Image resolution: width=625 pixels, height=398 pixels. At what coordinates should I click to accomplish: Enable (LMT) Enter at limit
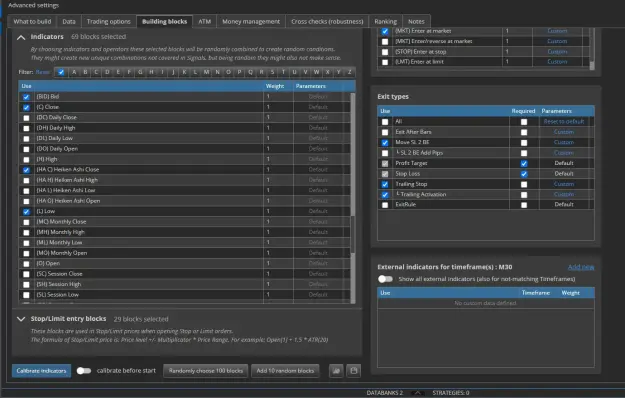[385, 62]
